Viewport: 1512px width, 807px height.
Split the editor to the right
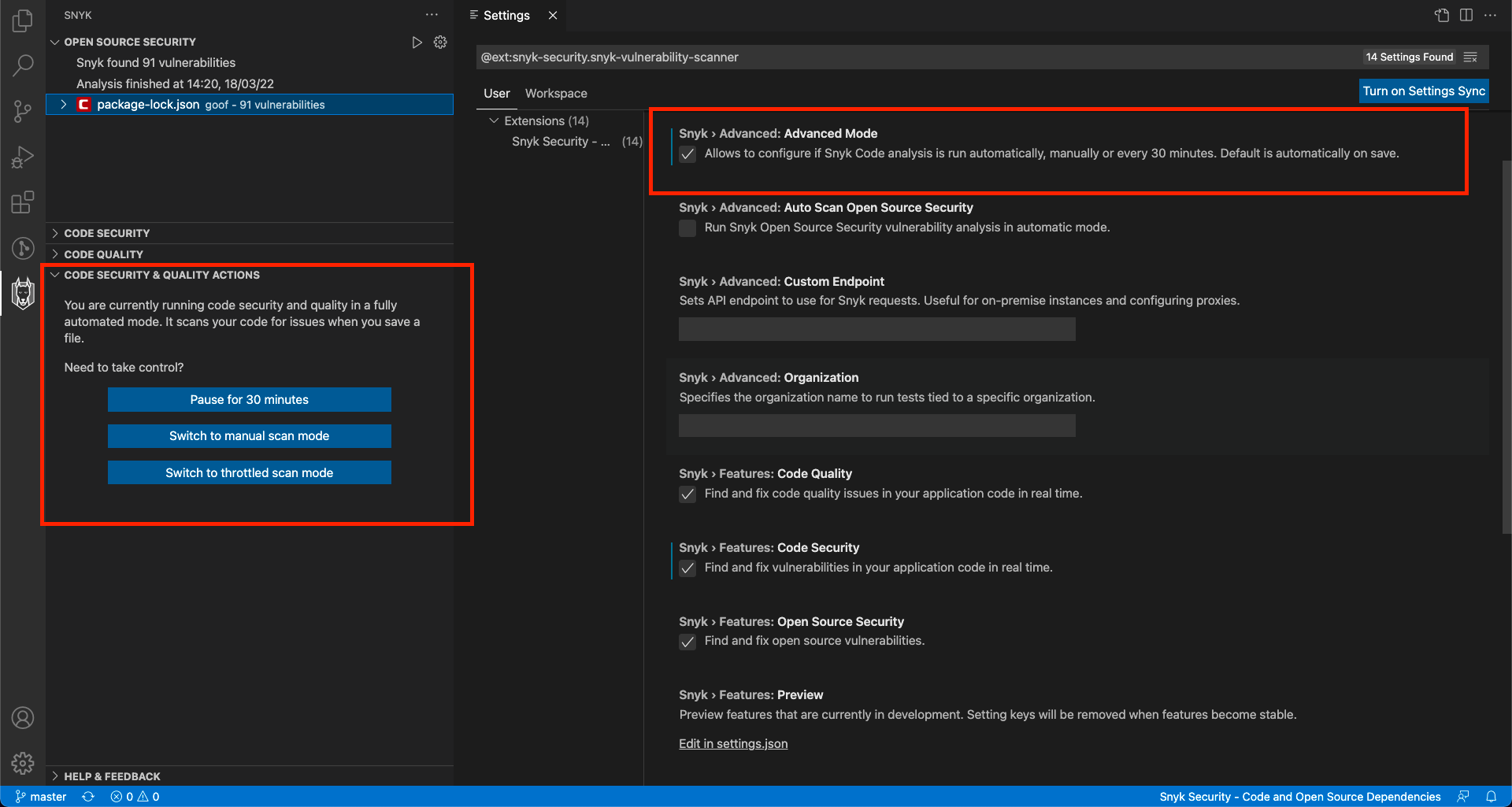(x=1466, y=15)
